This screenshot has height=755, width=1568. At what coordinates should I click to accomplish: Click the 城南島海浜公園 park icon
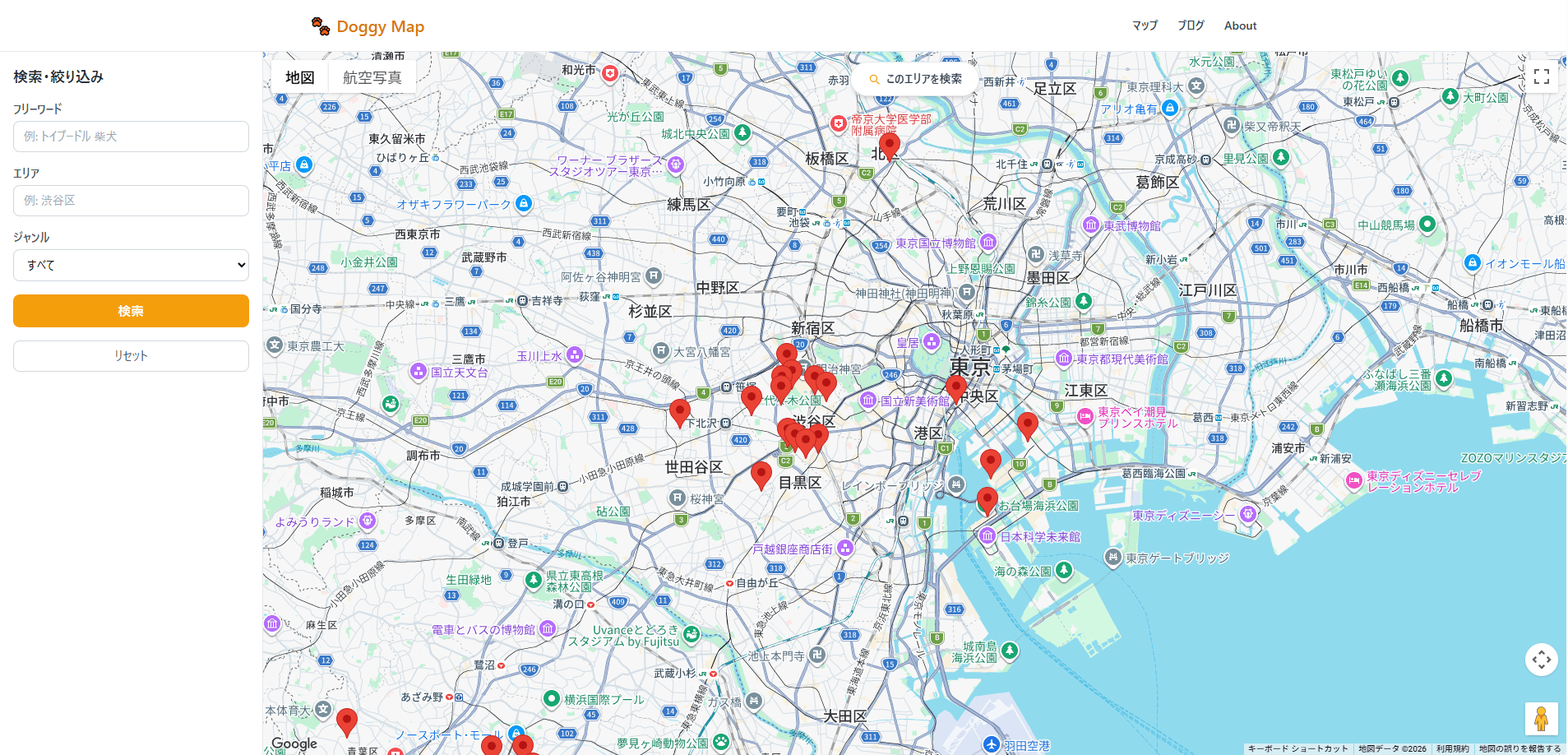[1010, 651]
